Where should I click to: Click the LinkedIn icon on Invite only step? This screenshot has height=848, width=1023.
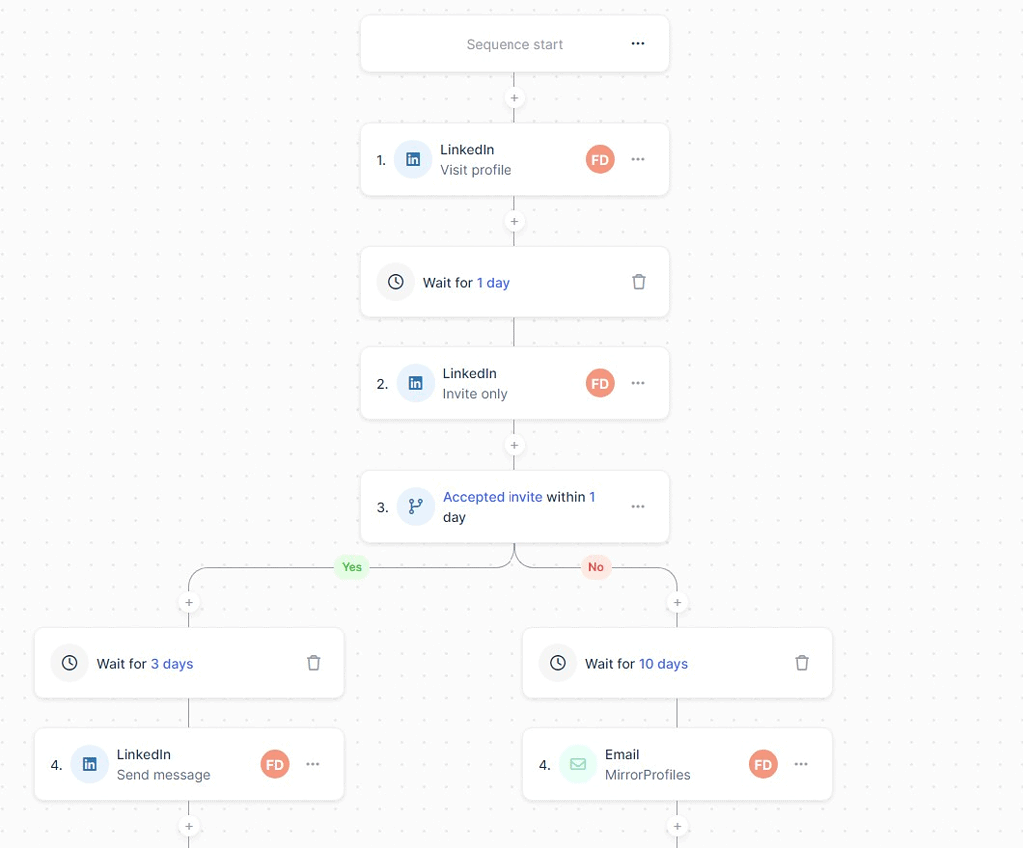point(413,382)
